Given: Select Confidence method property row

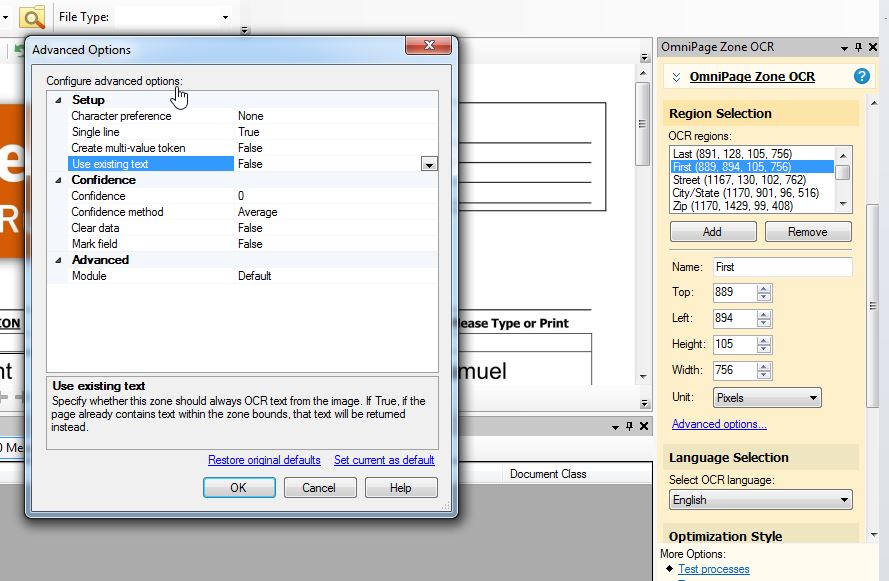Looking at the screenshot, I should click(253, 212).
